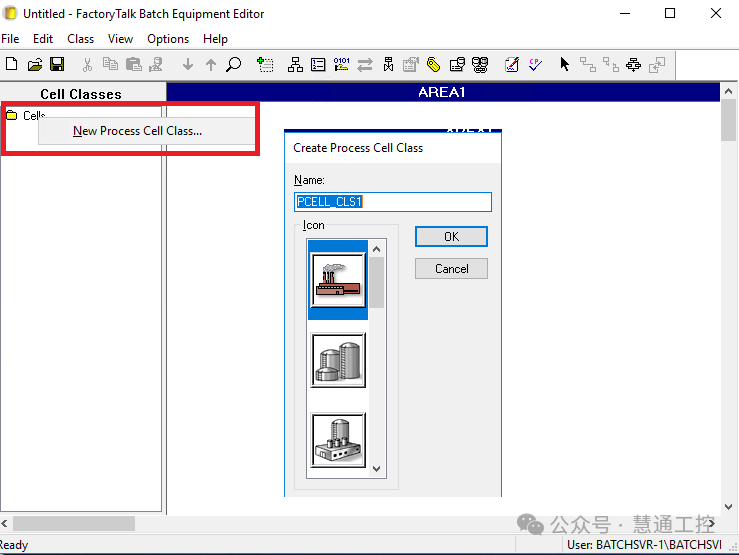Viewport: 739px width, 555px height.
Task: Click the numbered list enumeration icon
Action: (318, 64)
